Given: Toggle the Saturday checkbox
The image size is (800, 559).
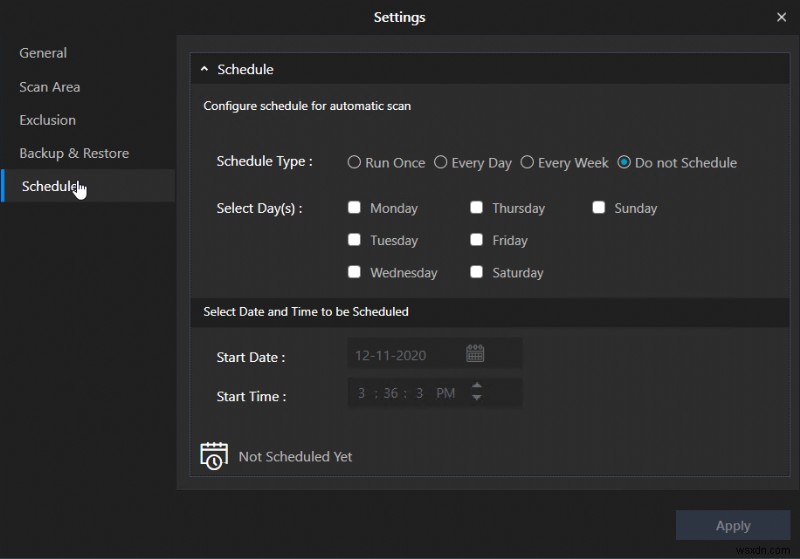Looking at the screenshot, I should tap(477, 272).
